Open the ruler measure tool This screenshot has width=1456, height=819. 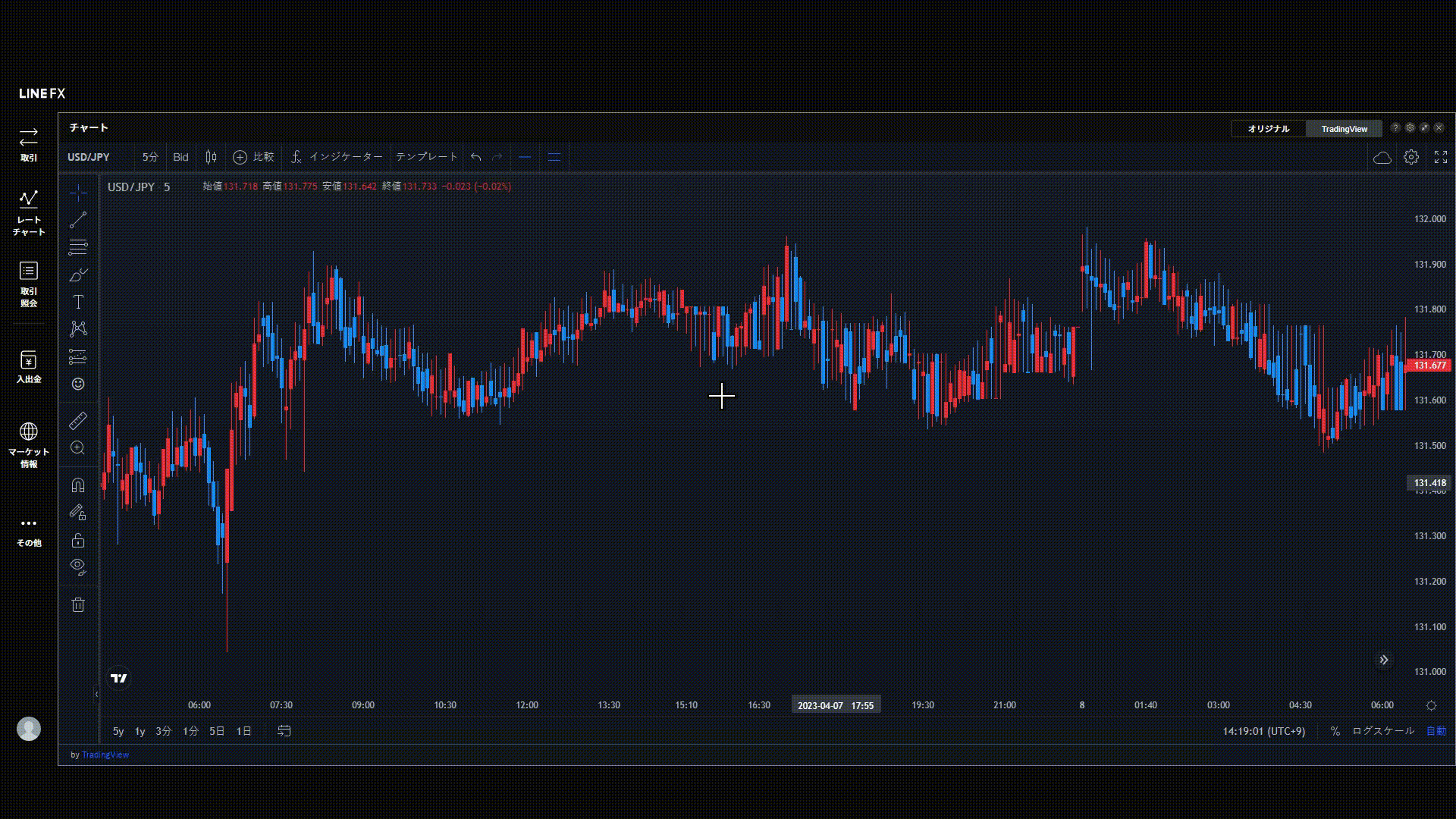pos(78,420)
